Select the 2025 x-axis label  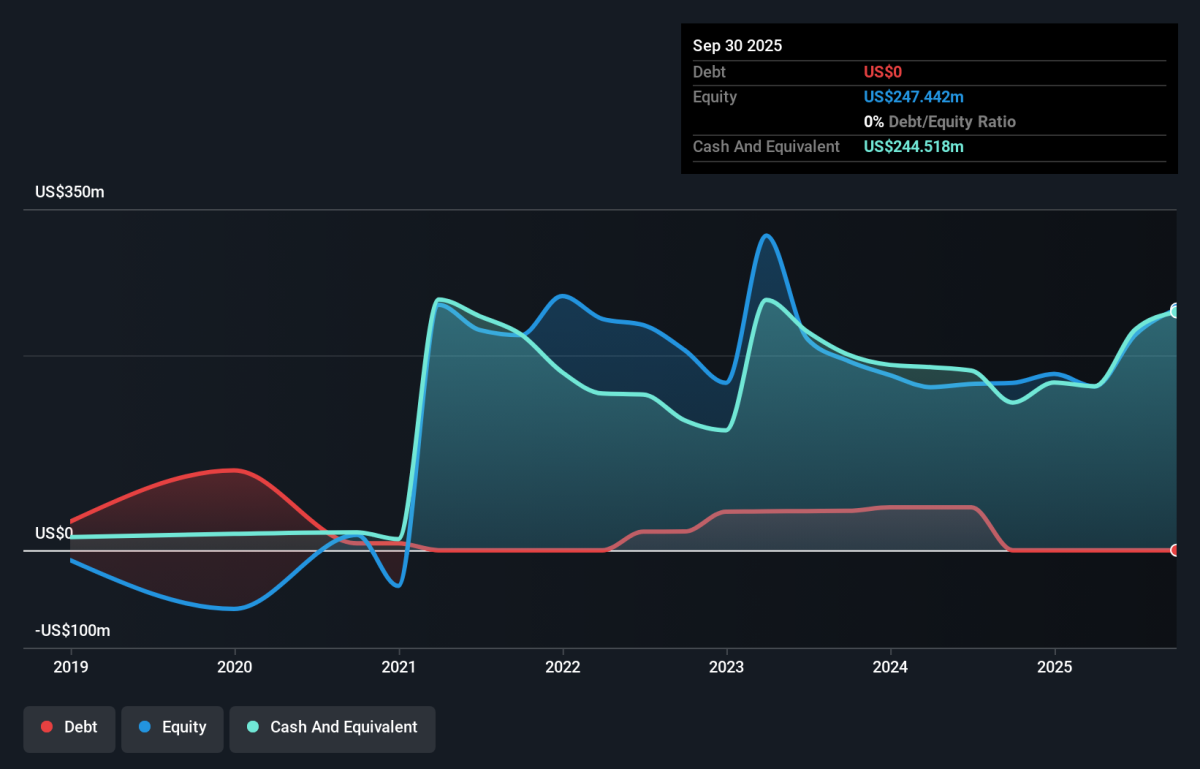coord(1054,667)
